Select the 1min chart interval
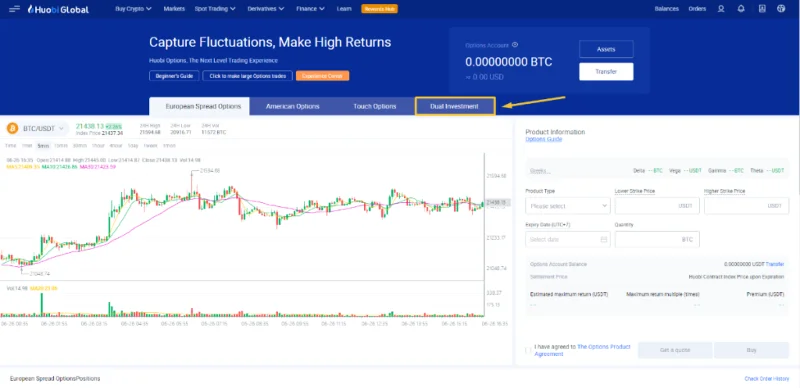Screen dimensions: 800x388 (27, 146)
